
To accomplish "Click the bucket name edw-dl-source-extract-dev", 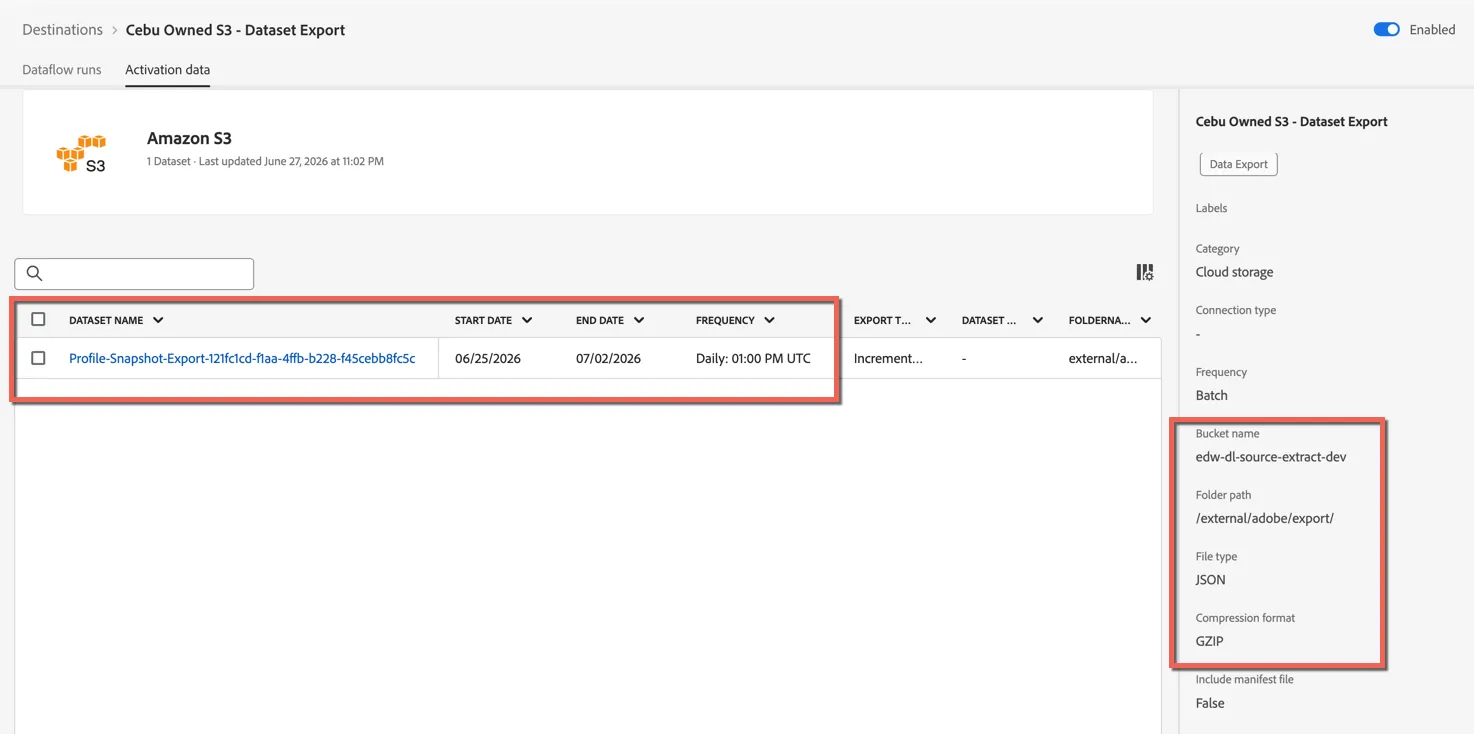I will click(x=1271, y=457).
